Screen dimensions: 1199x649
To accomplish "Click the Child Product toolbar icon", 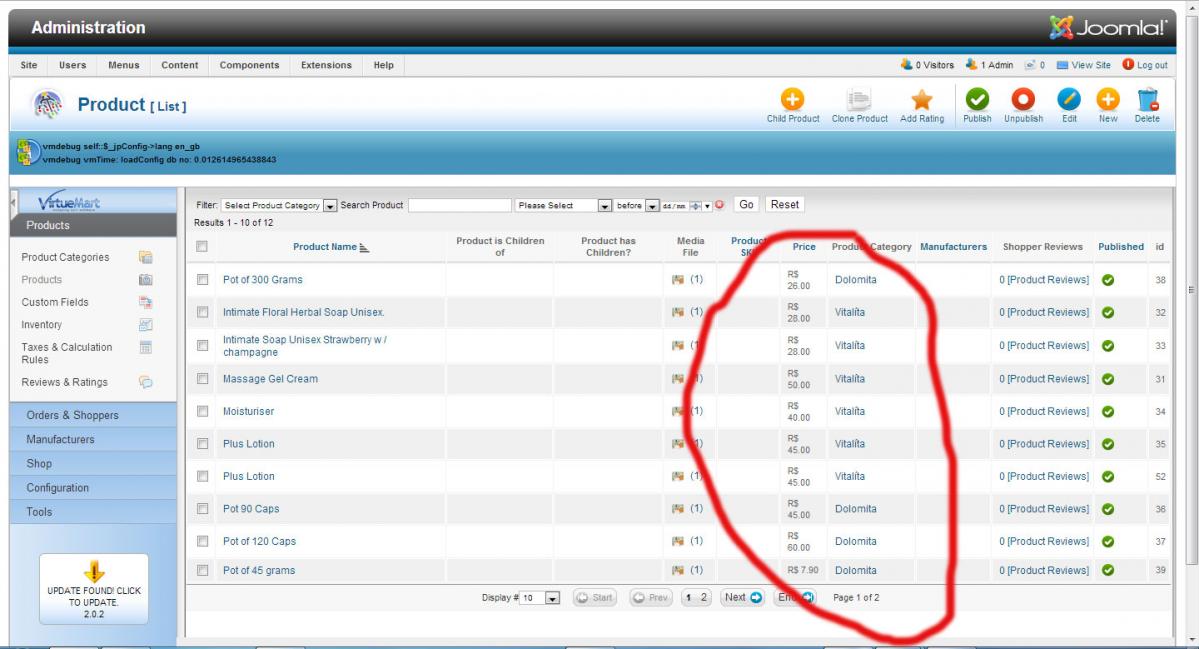I will point(792,99).
